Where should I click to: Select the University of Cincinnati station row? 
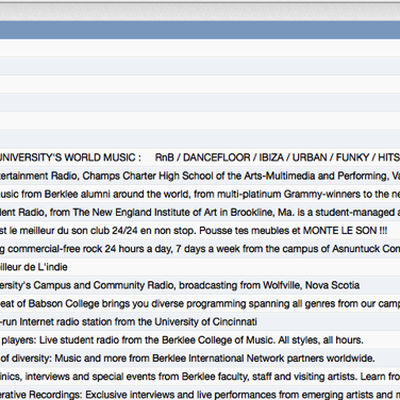coord(200,322)
